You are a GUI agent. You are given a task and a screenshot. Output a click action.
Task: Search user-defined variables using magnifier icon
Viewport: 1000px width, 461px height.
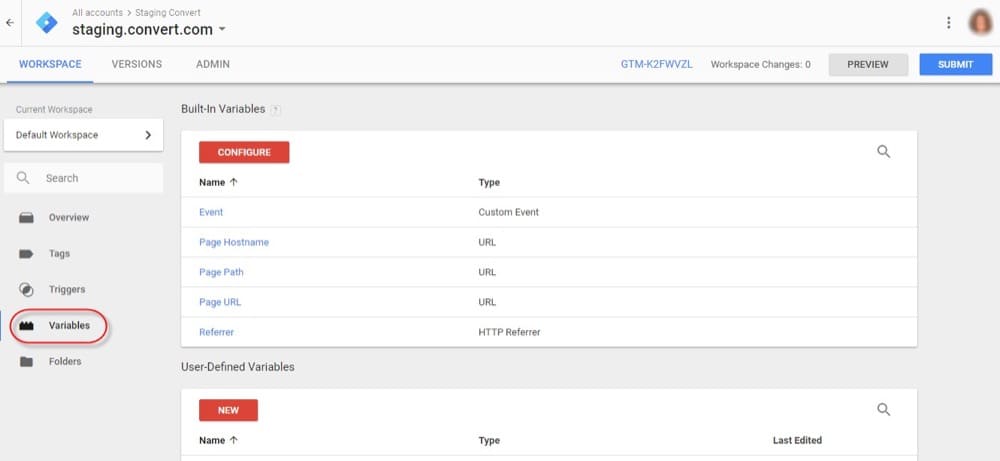tap(883, 409)
